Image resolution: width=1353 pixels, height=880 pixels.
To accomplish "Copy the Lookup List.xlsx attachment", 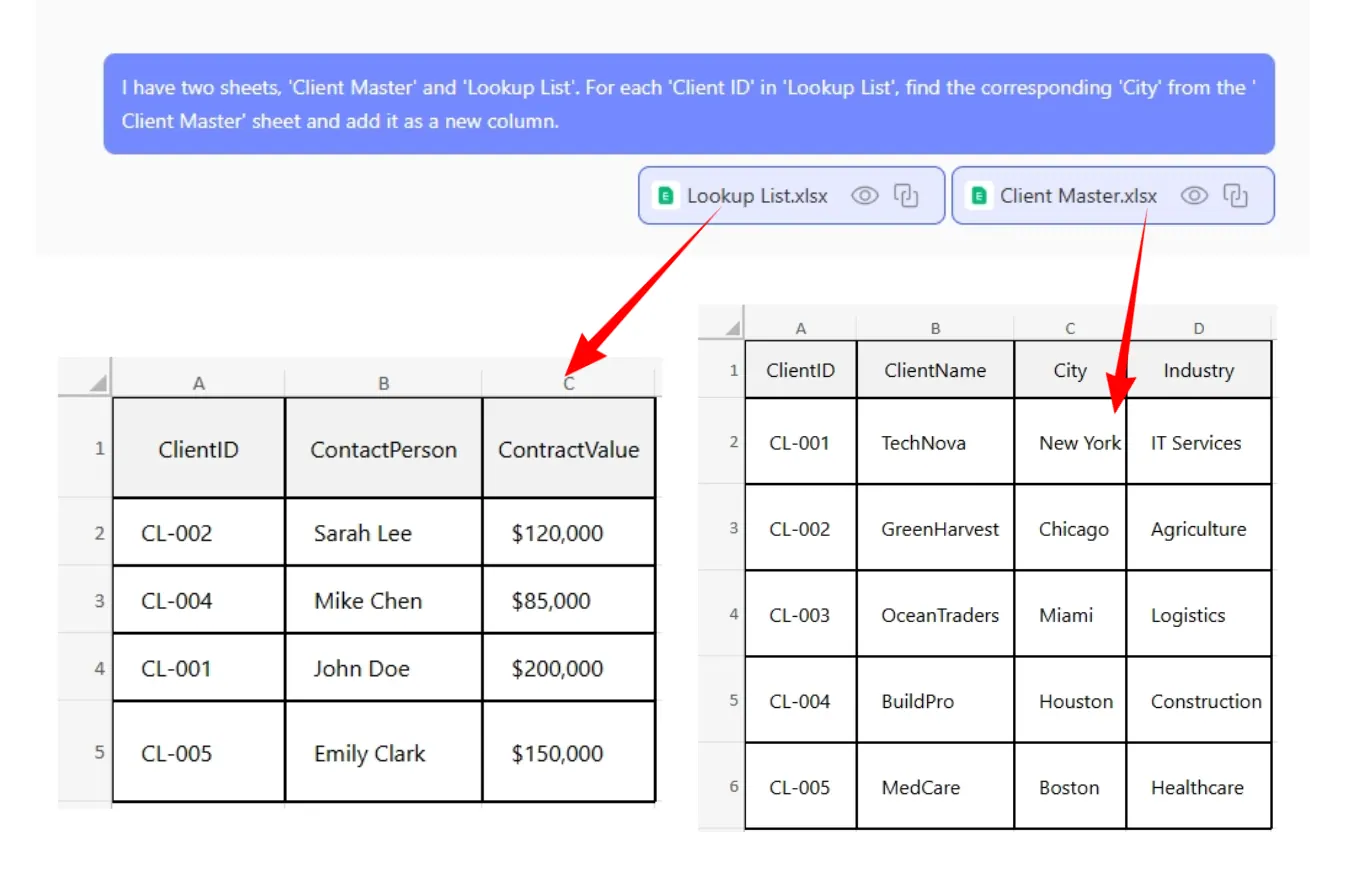I will click(x=906, y=196).
